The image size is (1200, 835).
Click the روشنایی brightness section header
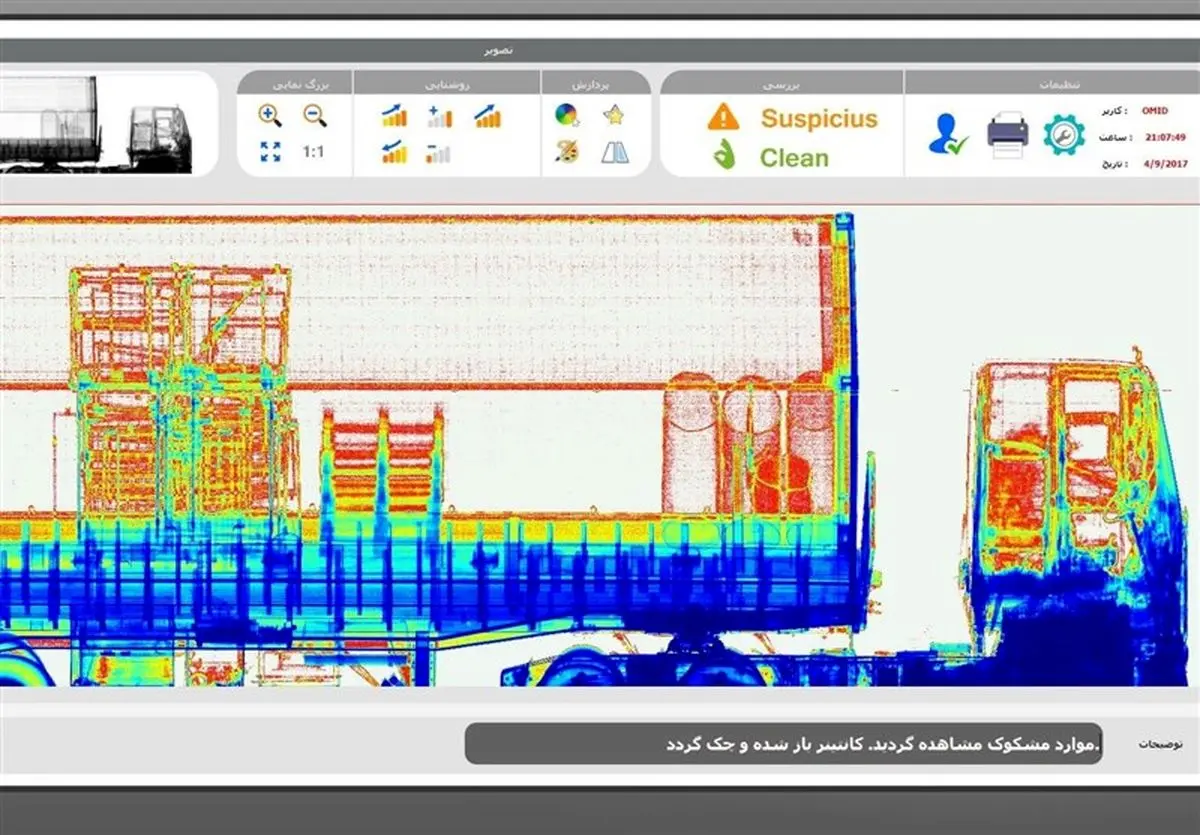pyautogui.click(x=447, y=85)
